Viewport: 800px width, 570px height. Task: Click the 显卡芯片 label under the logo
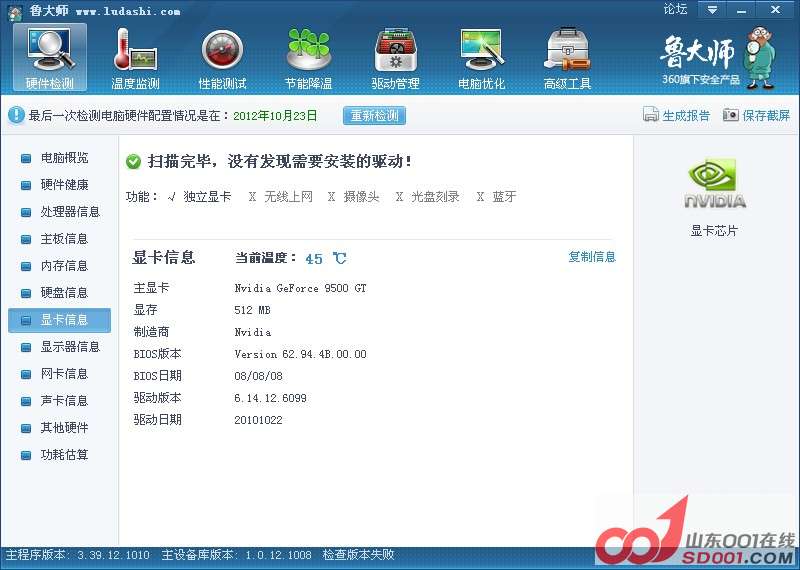pos(714,231)
